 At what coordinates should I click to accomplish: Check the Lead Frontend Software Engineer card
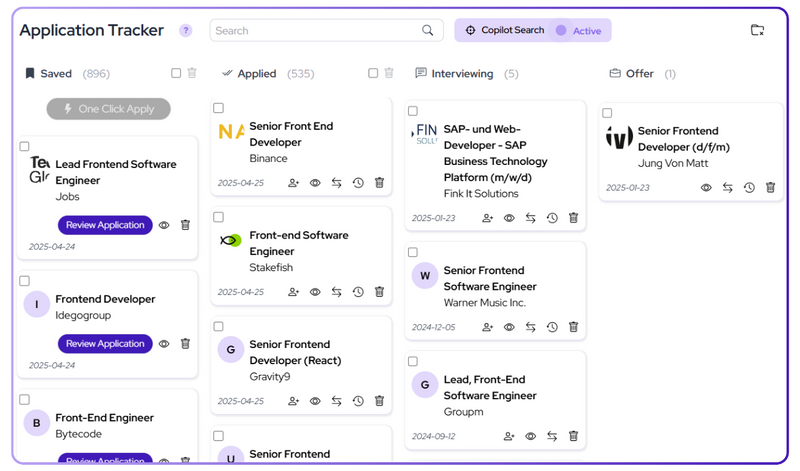(x=24, y=146)
